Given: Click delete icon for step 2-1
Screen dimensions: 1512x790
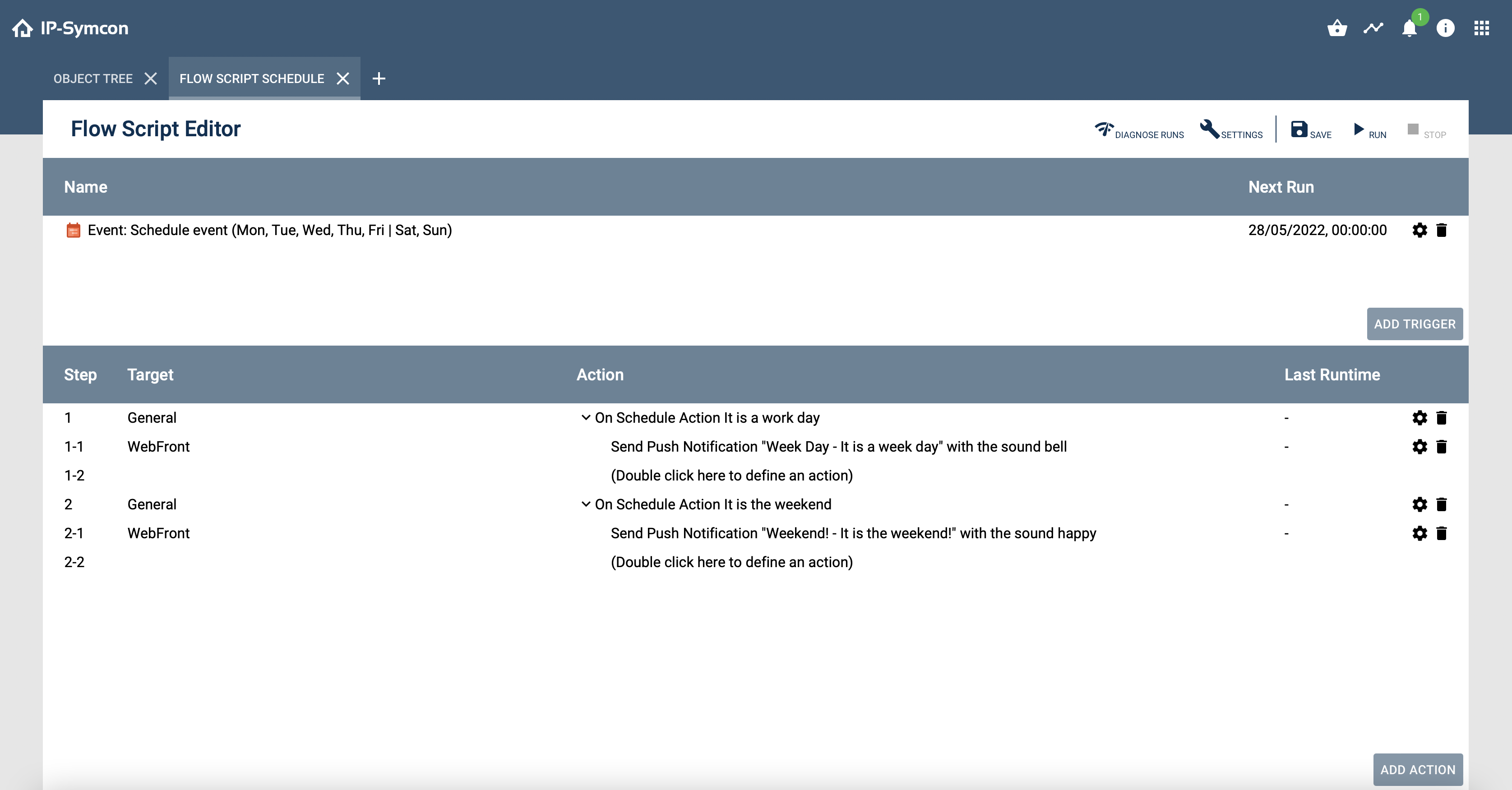Looking at the screenshot, I should point(1441,533).
